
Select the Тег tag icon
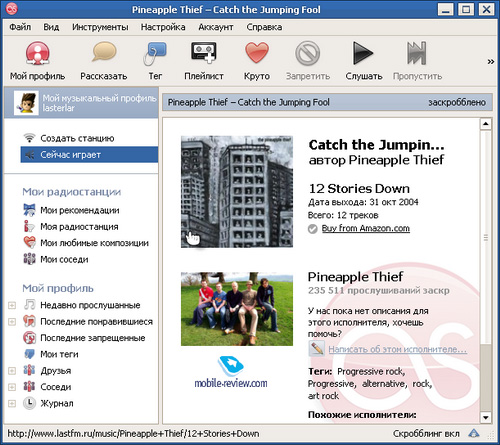155,53
